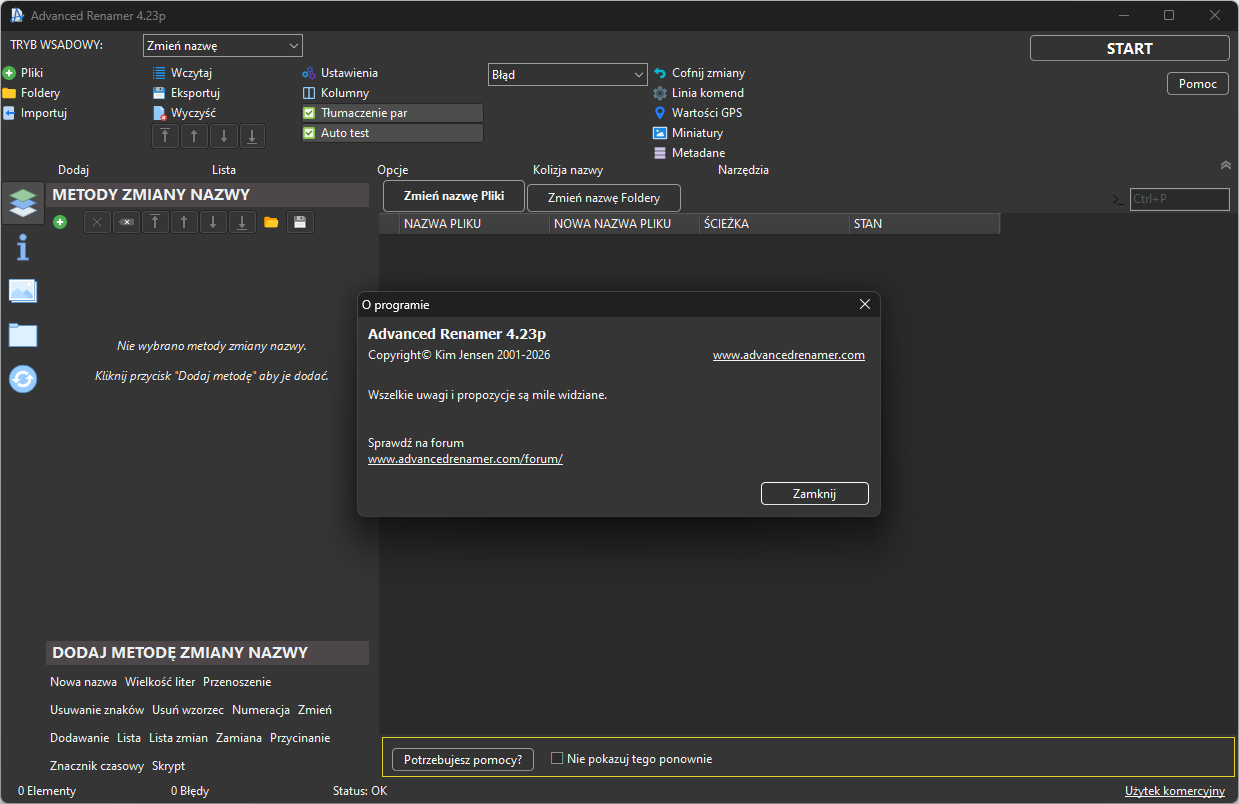1239x804 pixels.
Task: Click the Ctrl+P command input field
Action: tap(1180, 199)
